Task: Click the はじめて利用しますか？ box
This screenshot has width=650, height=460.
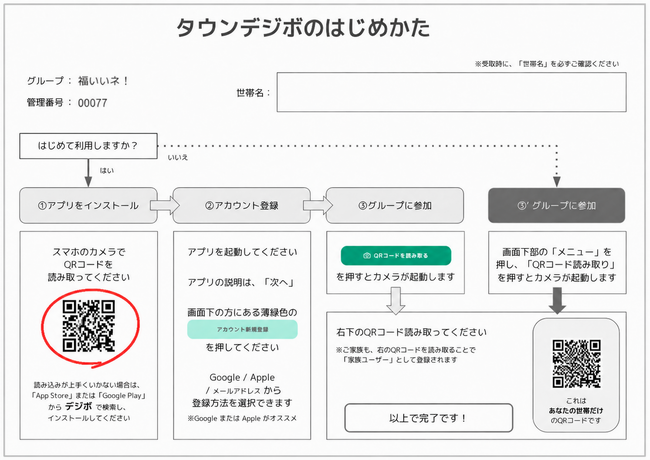Action: [88, 146]
